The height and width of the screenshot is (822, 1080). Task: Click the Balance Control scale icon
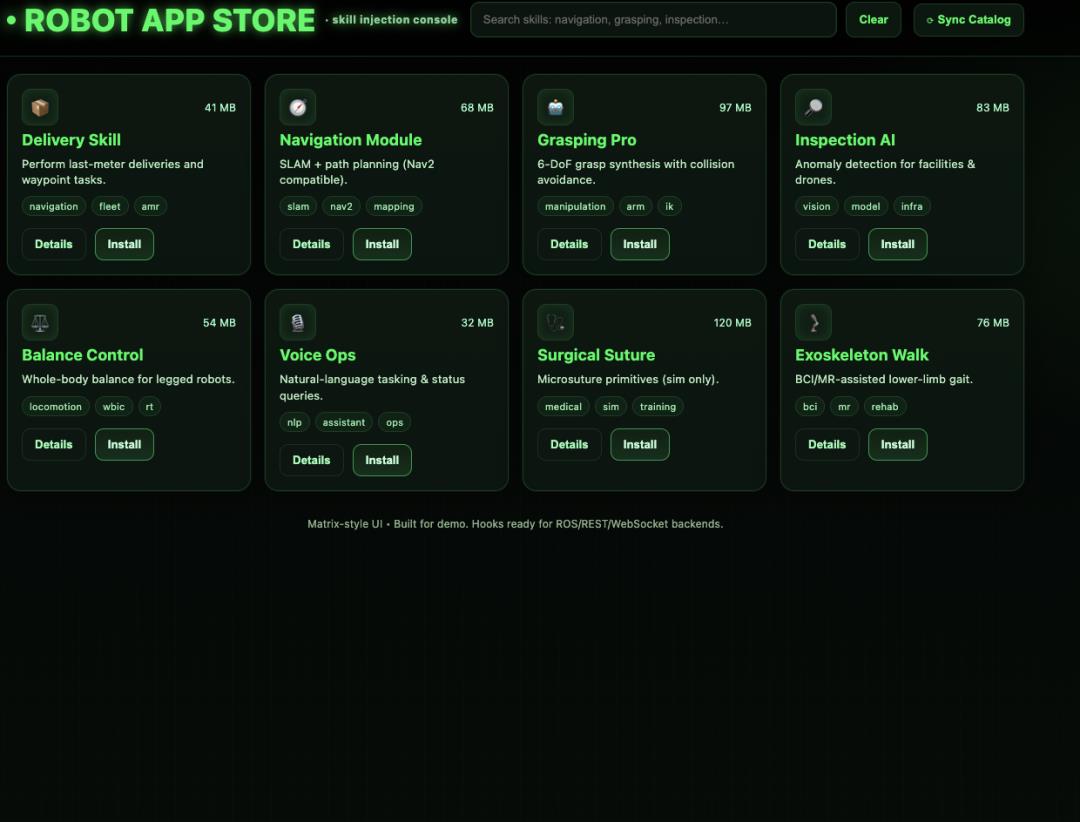[40, 322]
